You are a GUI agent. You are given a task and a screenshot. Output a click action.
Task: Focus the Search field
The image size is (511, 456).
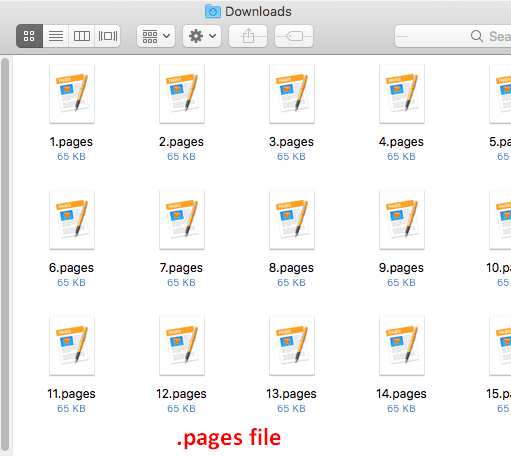[453, 36]
